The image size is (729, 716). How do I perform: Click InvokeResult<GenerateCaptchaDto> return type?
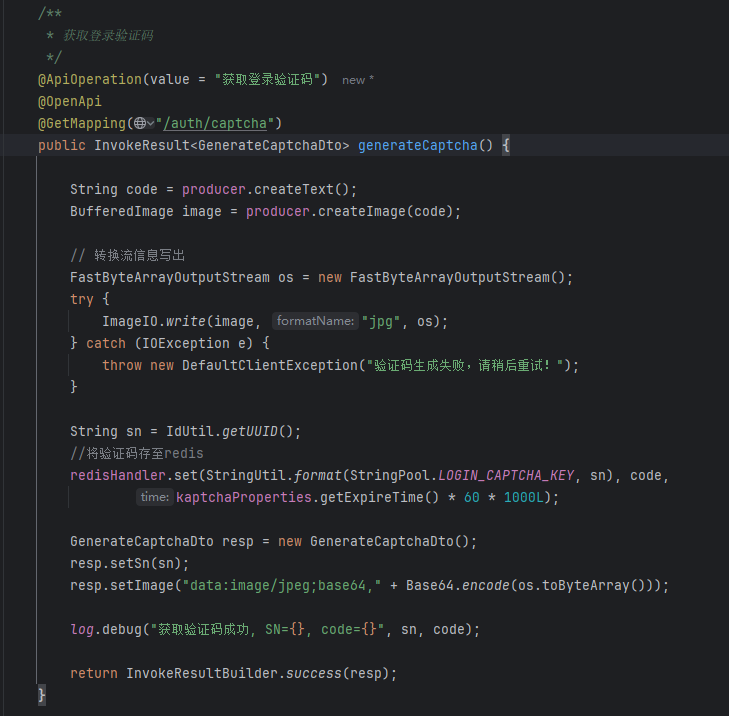pos(222,146)
